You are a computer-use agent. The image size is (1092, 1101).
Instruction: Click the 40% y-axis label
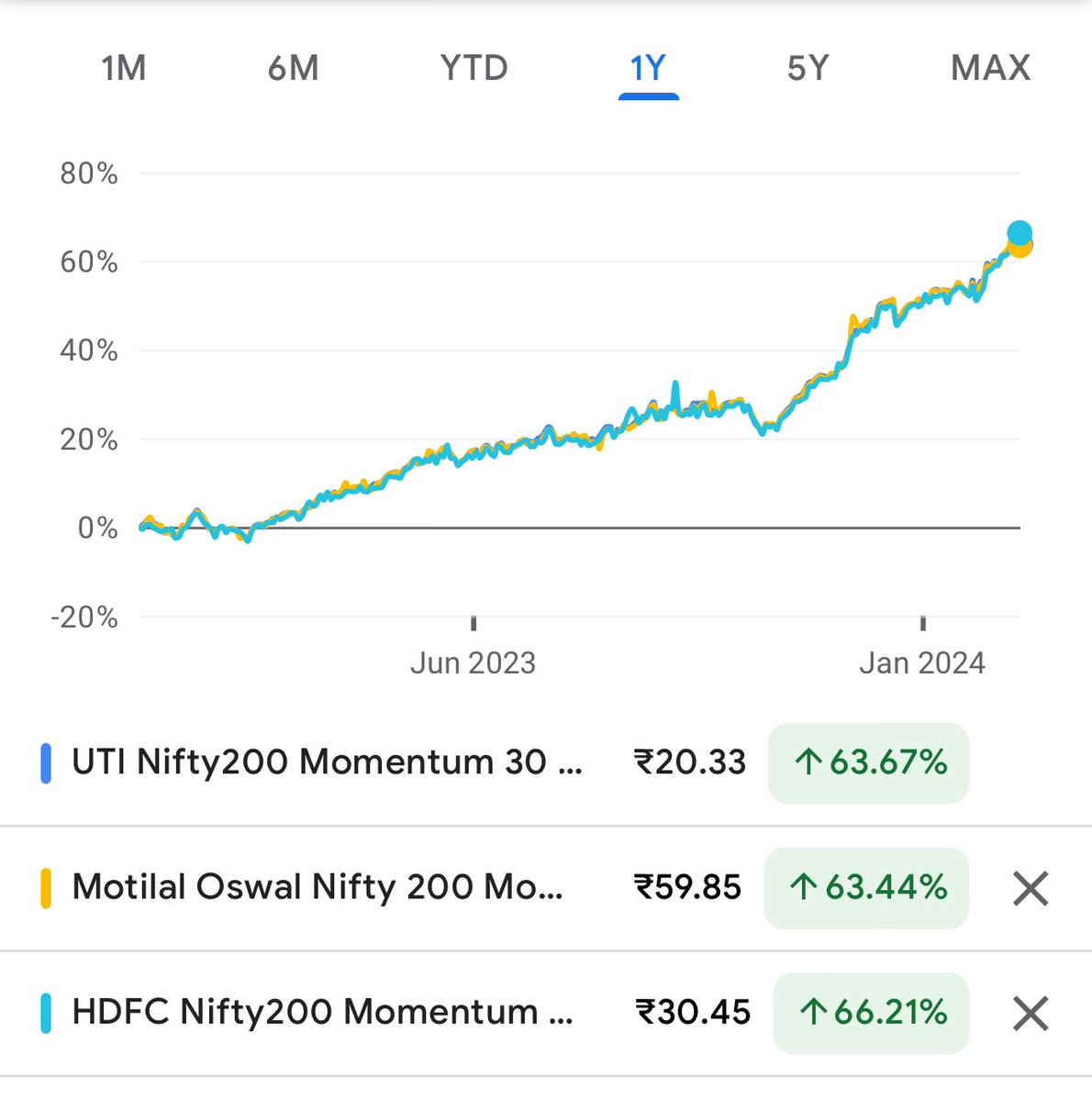89,350
